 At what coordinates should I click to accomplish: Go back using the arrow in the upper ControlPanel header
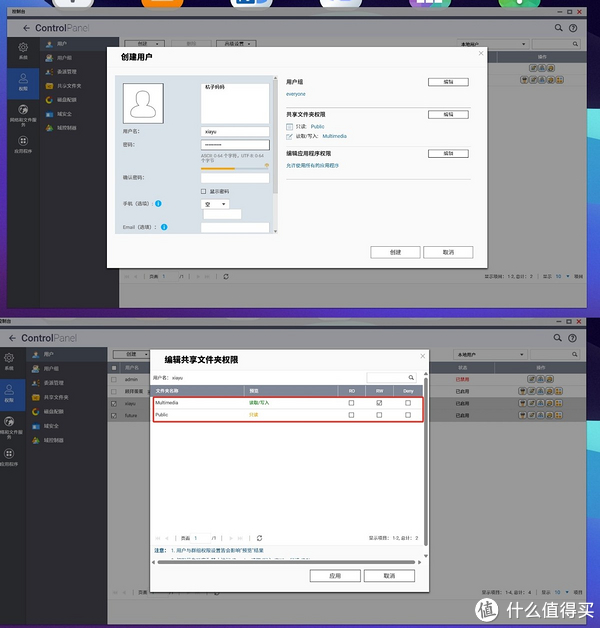click(x=26, y=28)
